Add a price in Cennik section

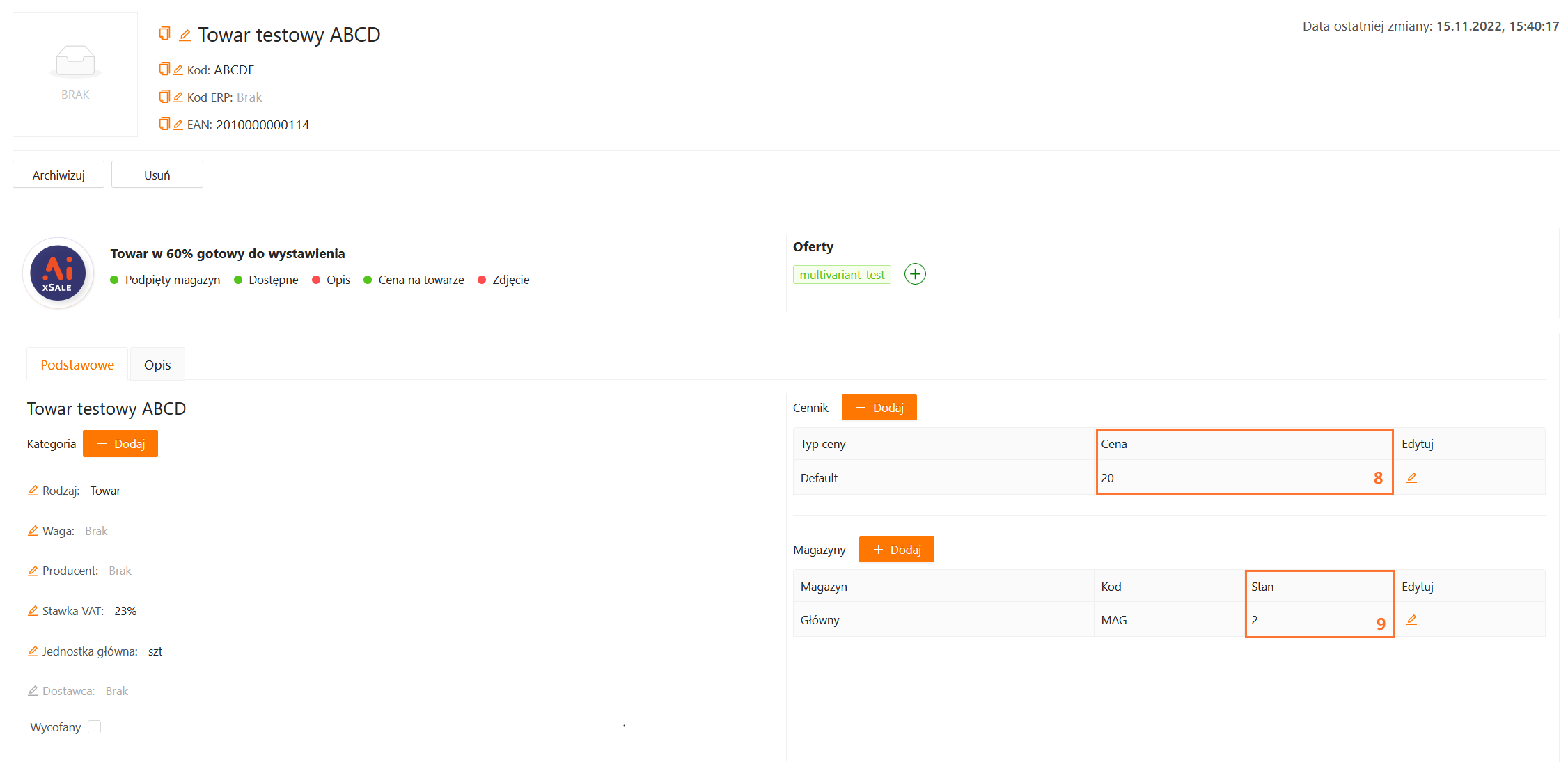coord(879,408)
